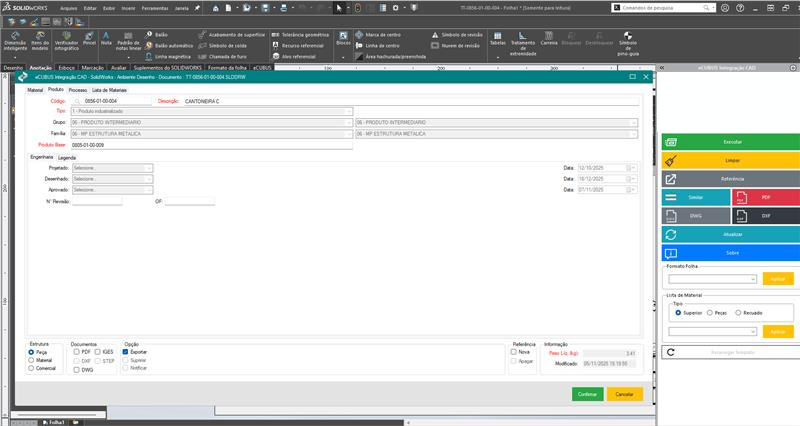Screen dimensions: 800x426
Task: Open the Ferramentas menu
Action: [x=153, y=7]
